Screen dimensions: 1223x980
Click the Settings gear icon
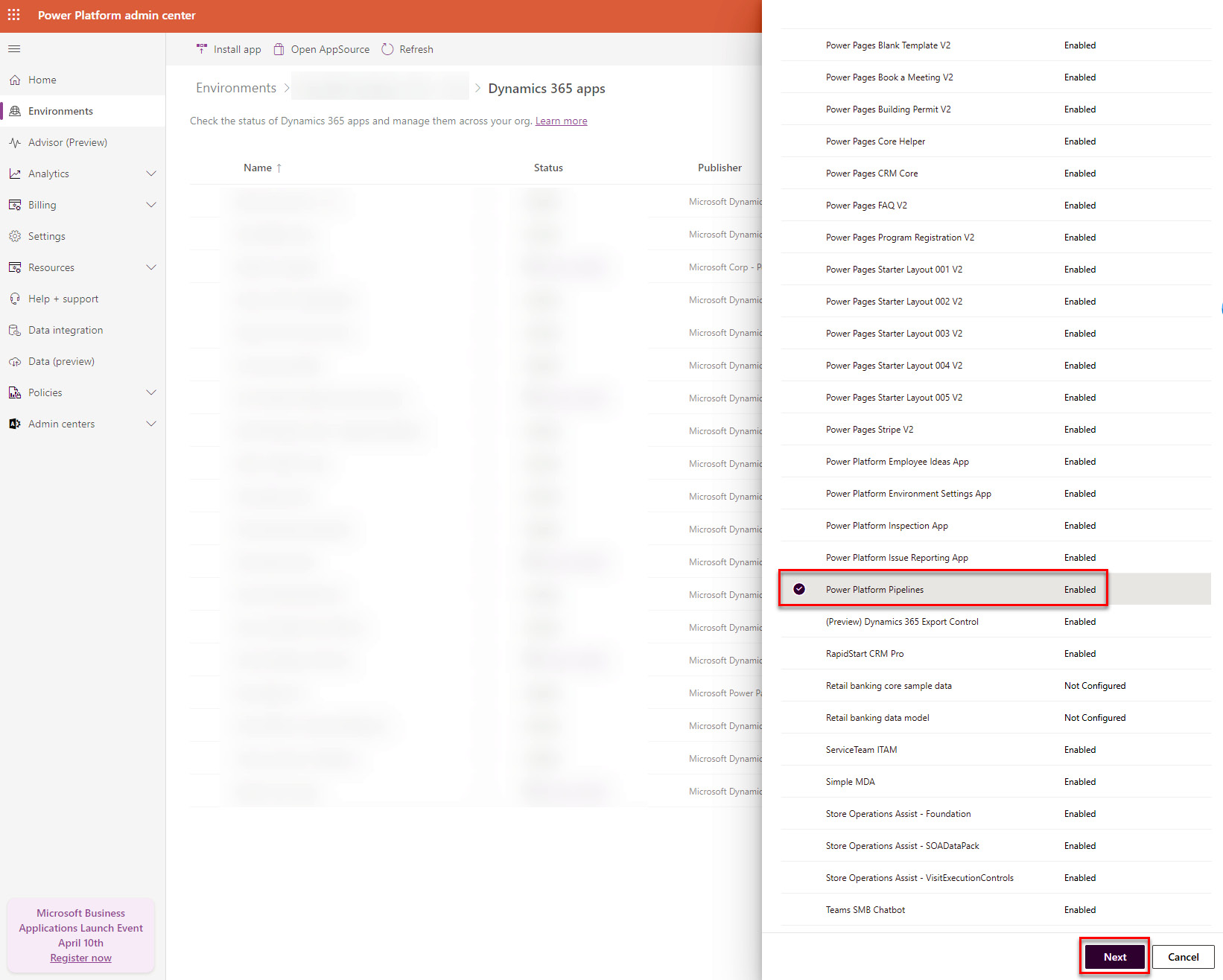(x=15, y=236)
